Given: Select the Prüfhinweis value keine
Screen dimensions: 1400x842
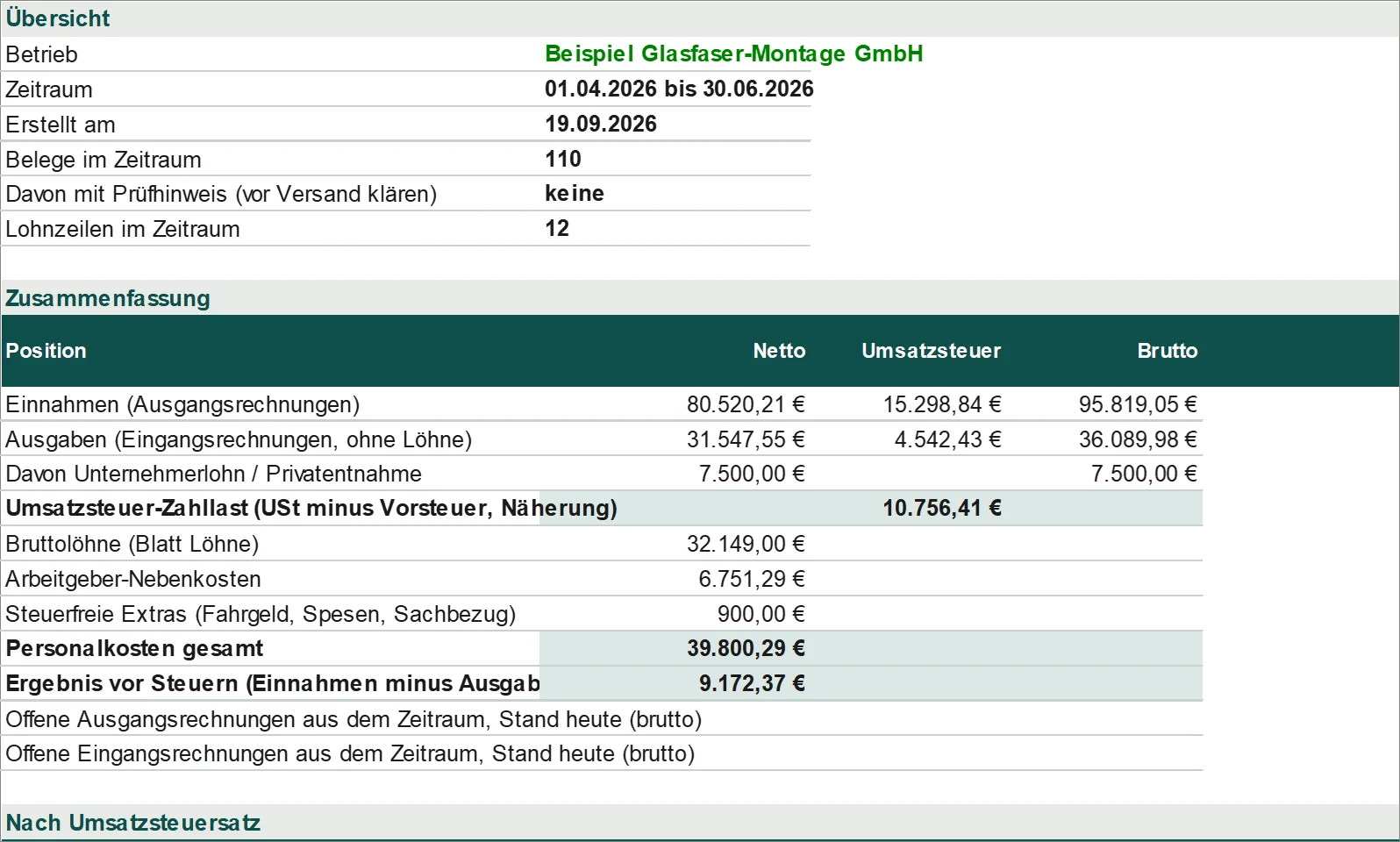Looking at the screenshot, I should [x=575, y=193].
